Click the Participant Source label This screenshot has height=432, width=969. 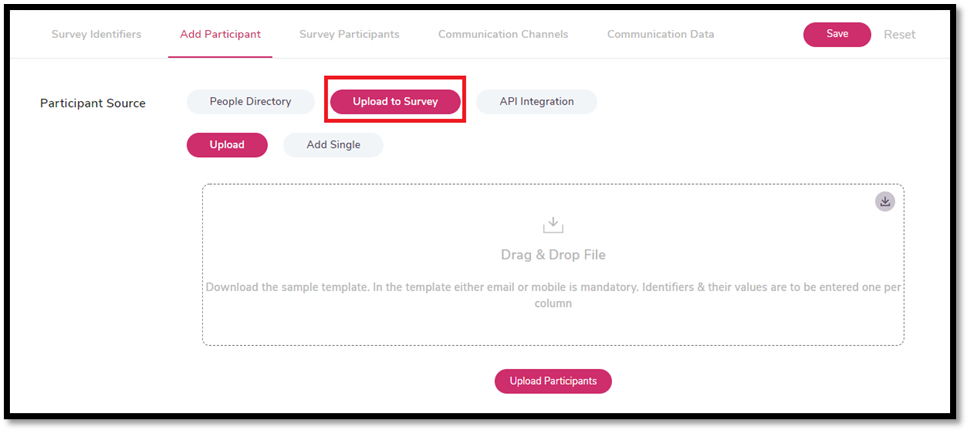tap(93, 103)
